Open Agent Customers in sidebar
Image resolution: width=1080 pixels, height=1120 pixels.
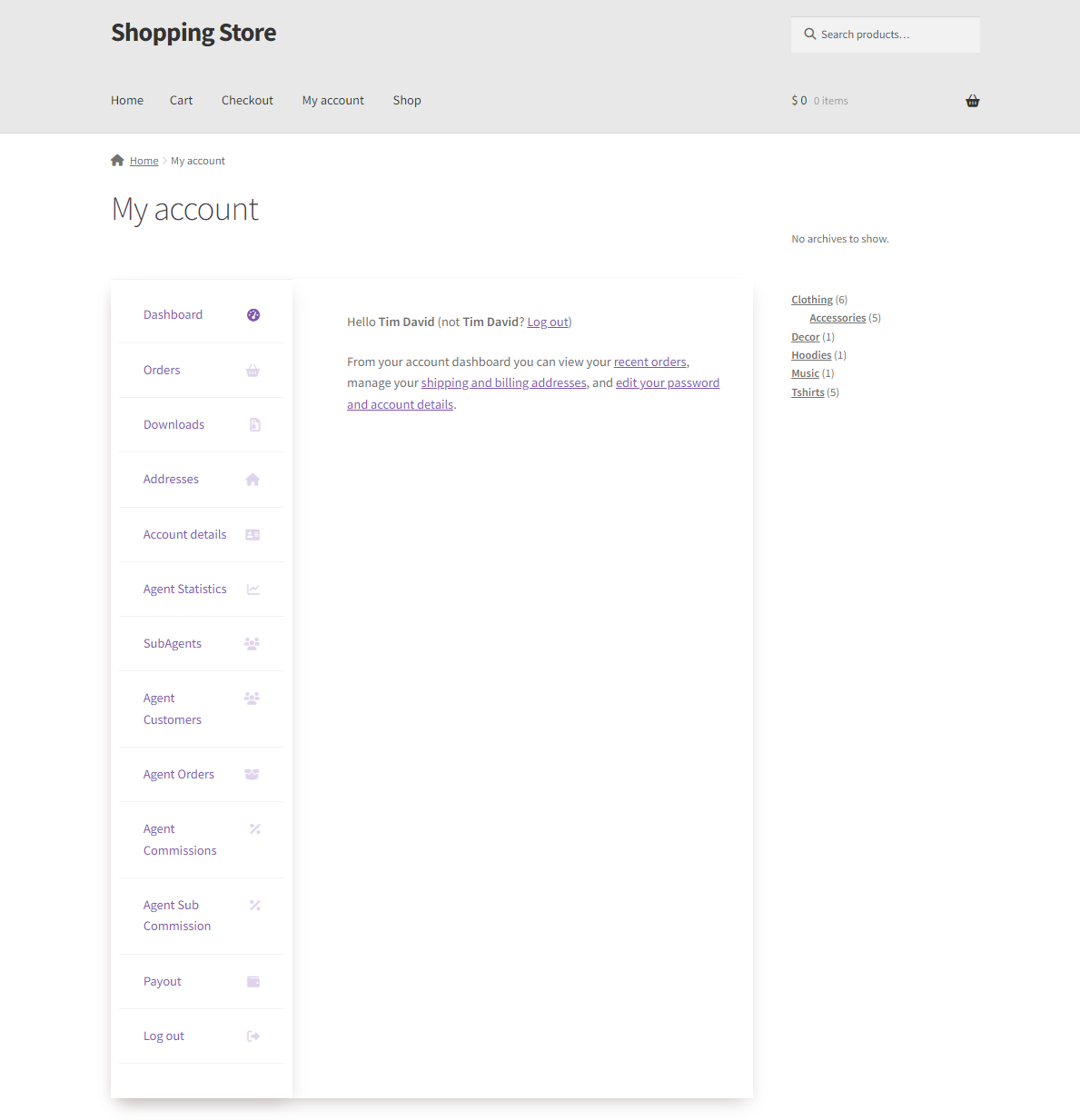click(202, 709)
